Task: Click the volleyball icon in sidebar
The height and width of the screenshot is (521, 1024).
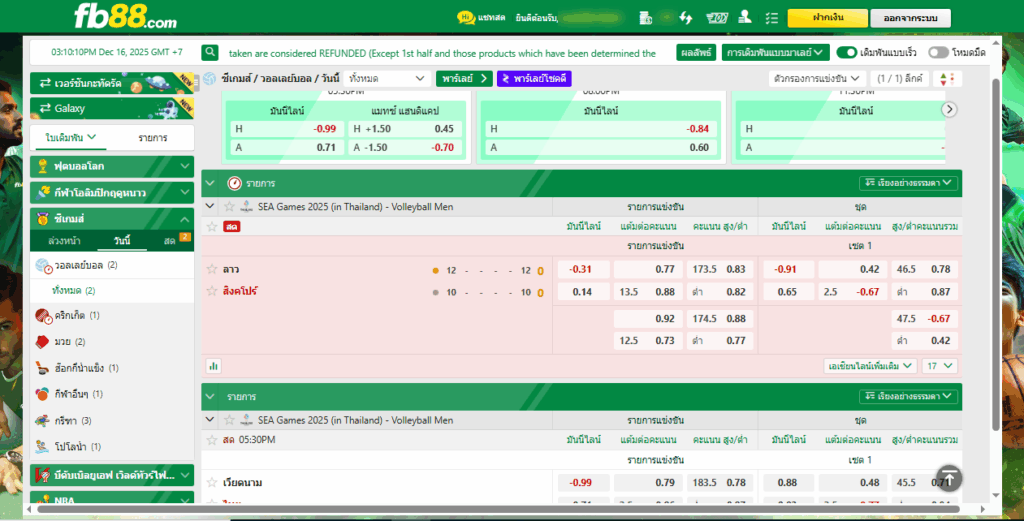Action: pyautogui.click(x=43, y=265)
